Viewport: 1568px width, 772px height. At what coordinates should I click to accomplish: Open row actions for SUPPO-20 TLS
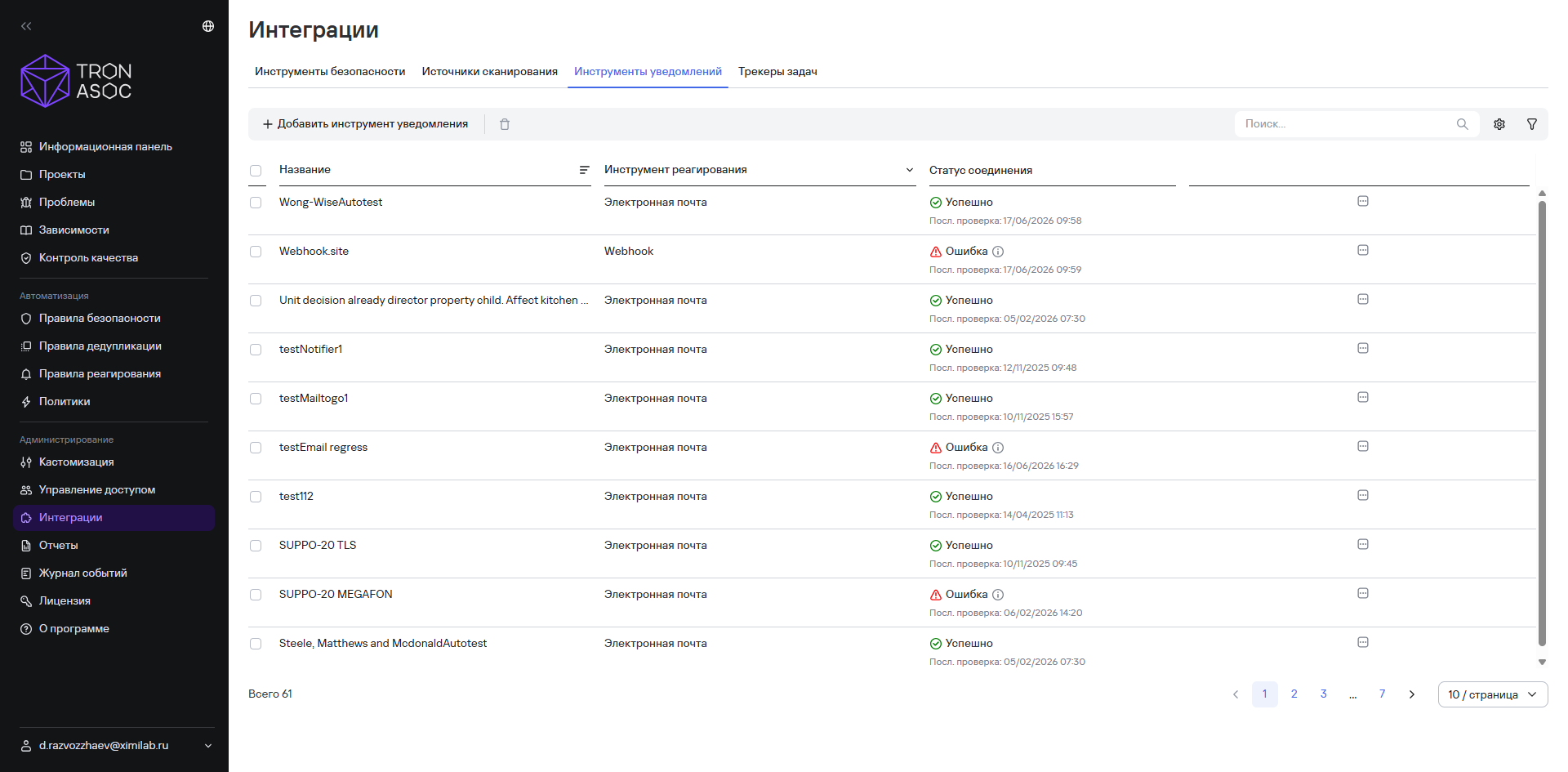tap(1363, 544)
